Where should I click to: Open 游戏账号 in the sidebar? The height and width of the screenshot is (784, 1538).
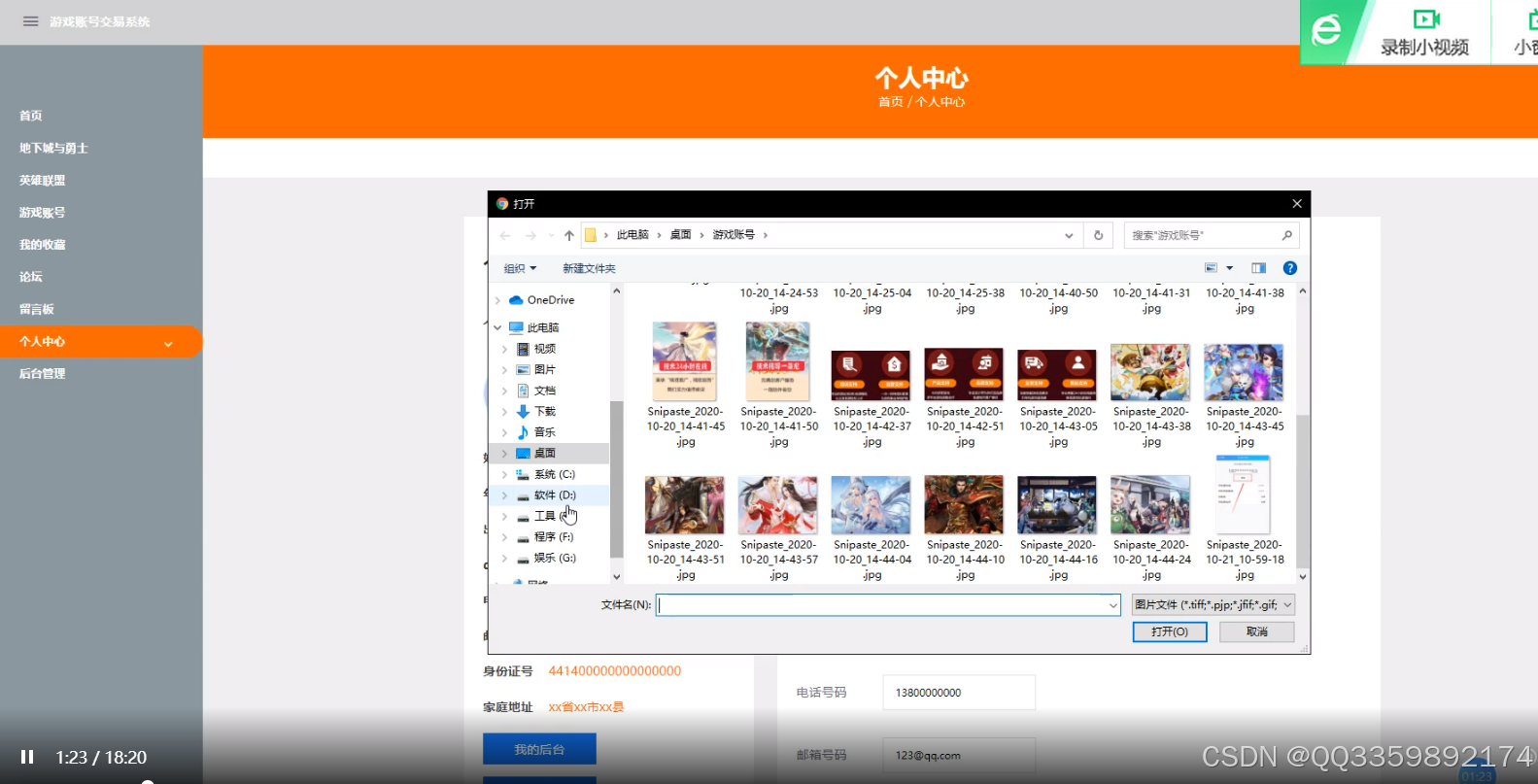pyautogui.click(x=43, y=212)
